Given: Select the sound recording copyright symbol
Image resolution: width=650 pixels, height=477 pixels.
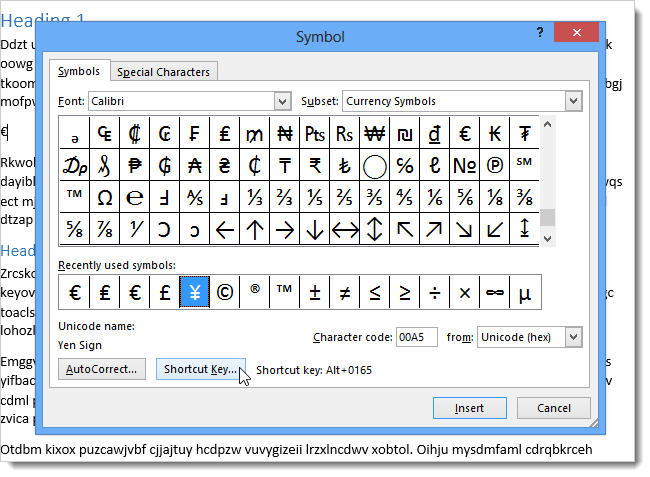Looking at the screenshot, I should (495, 165).
